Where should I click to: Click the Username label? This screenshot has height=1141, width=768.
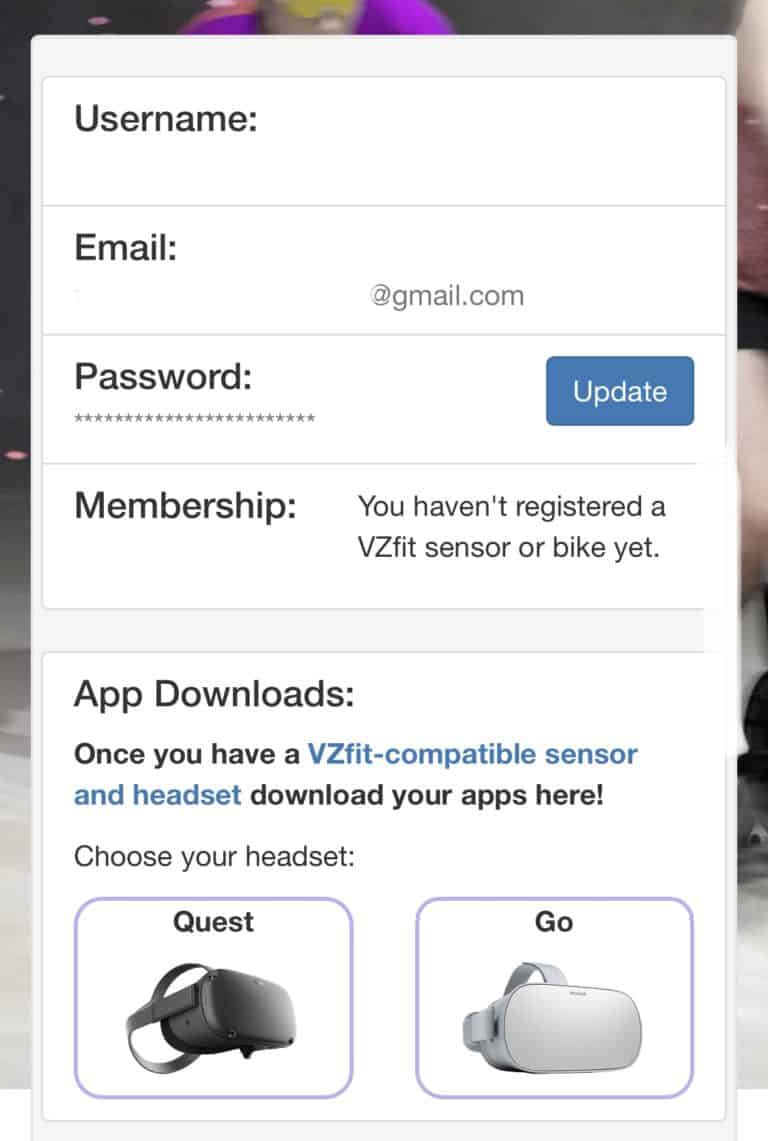pos(163,119)
